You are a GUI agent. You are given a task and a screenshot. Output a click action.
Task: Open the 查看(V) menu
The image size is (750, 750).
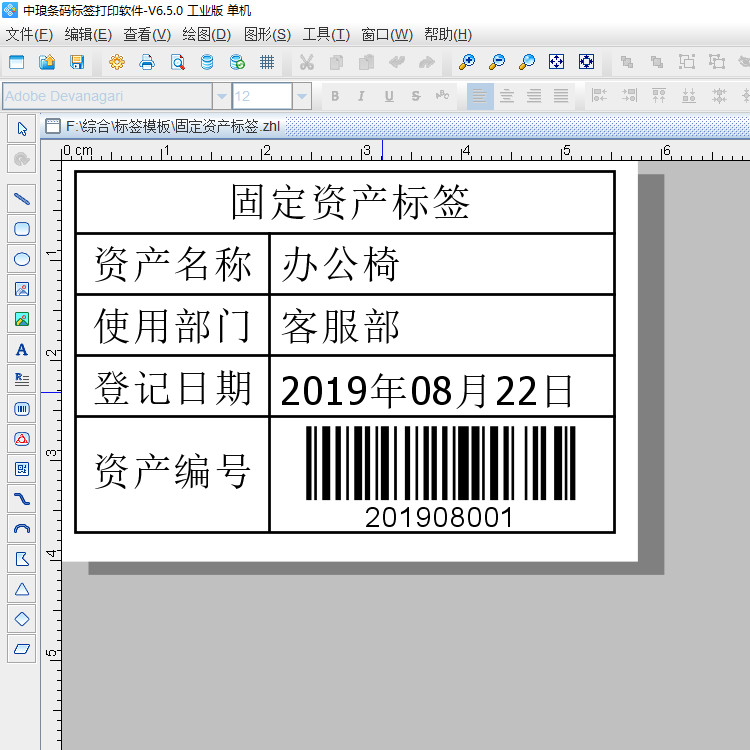coord(147,34)
